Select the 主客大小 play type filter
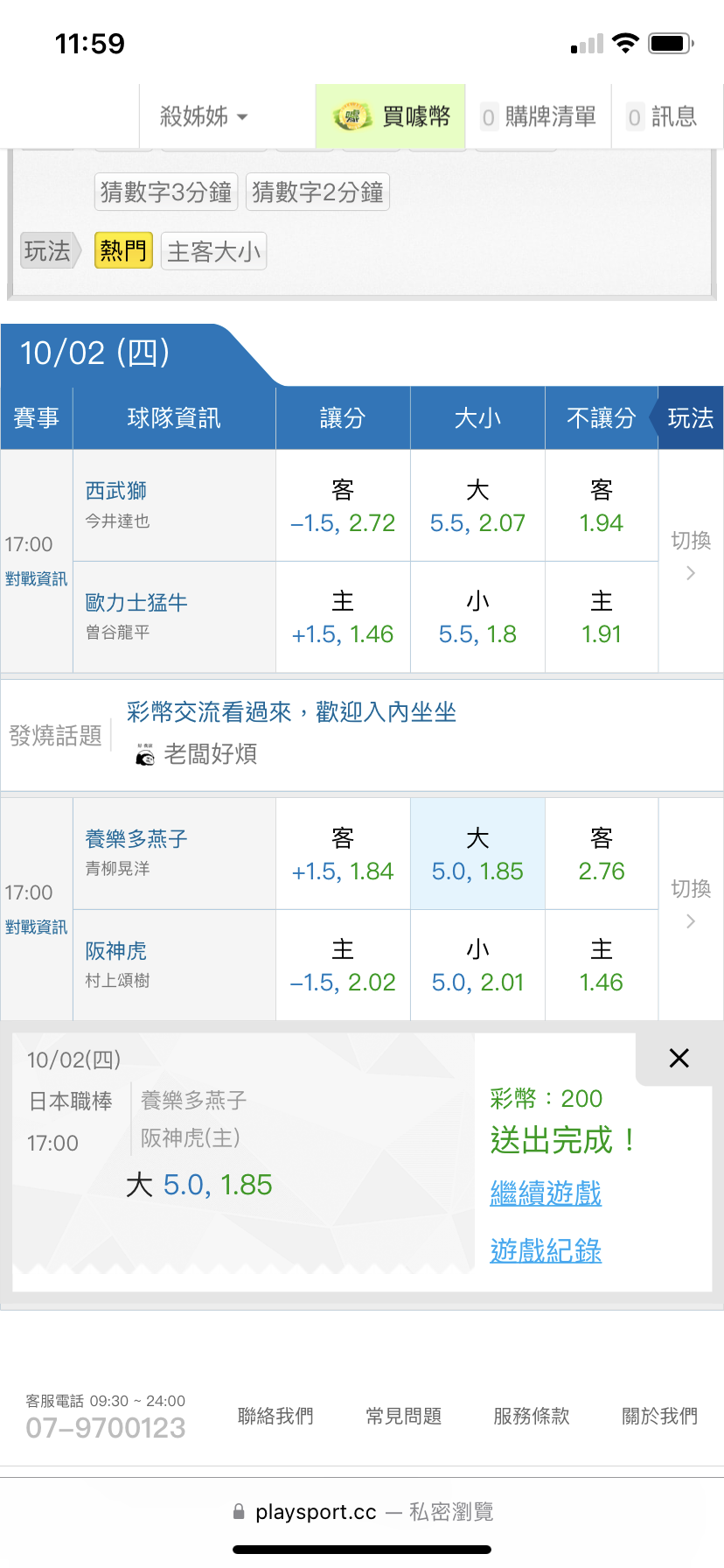724x1568 pixels. point(213,252)
